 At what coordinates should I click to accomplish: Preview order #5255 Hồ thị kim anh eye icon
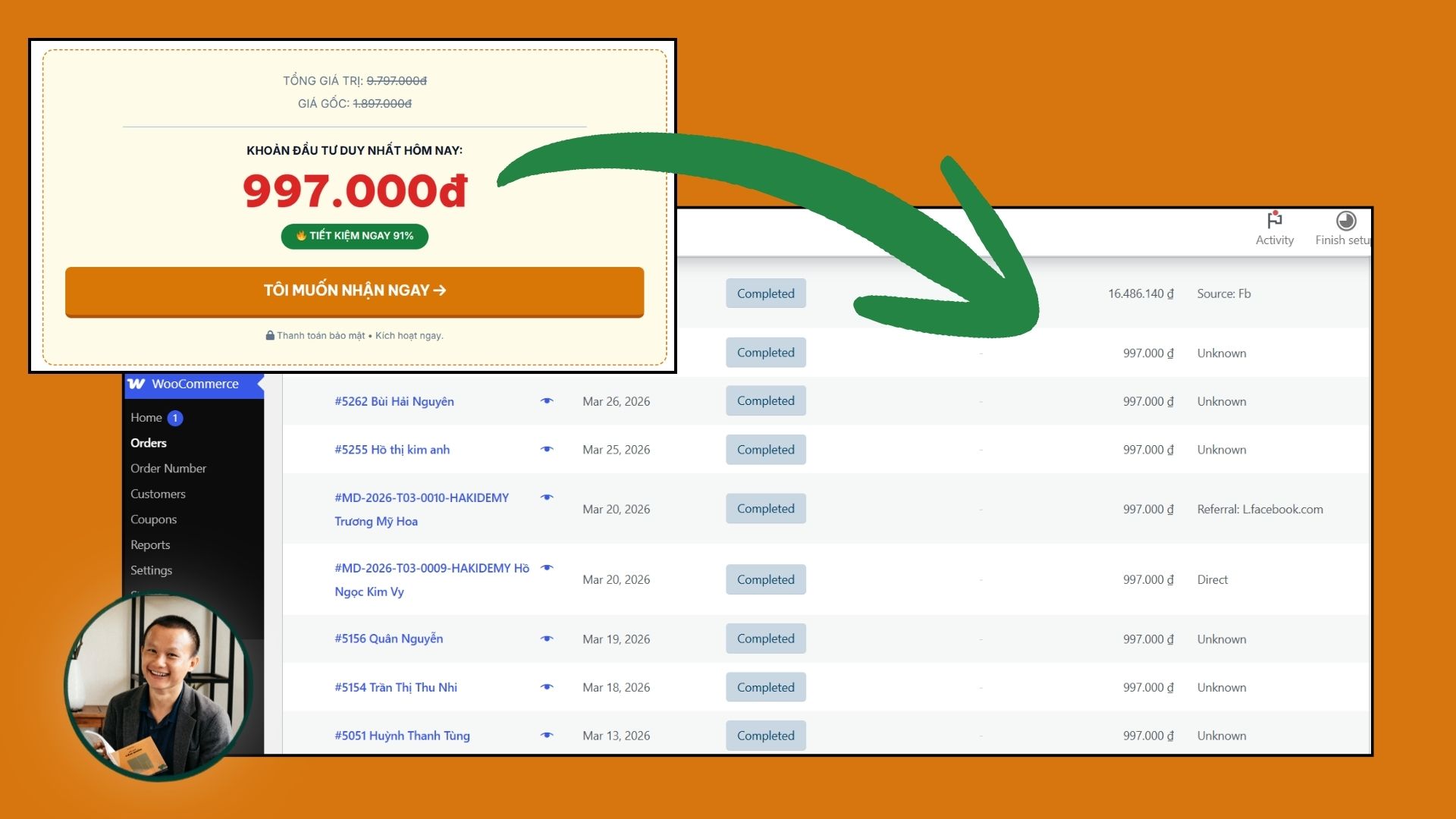click(547, 450)
